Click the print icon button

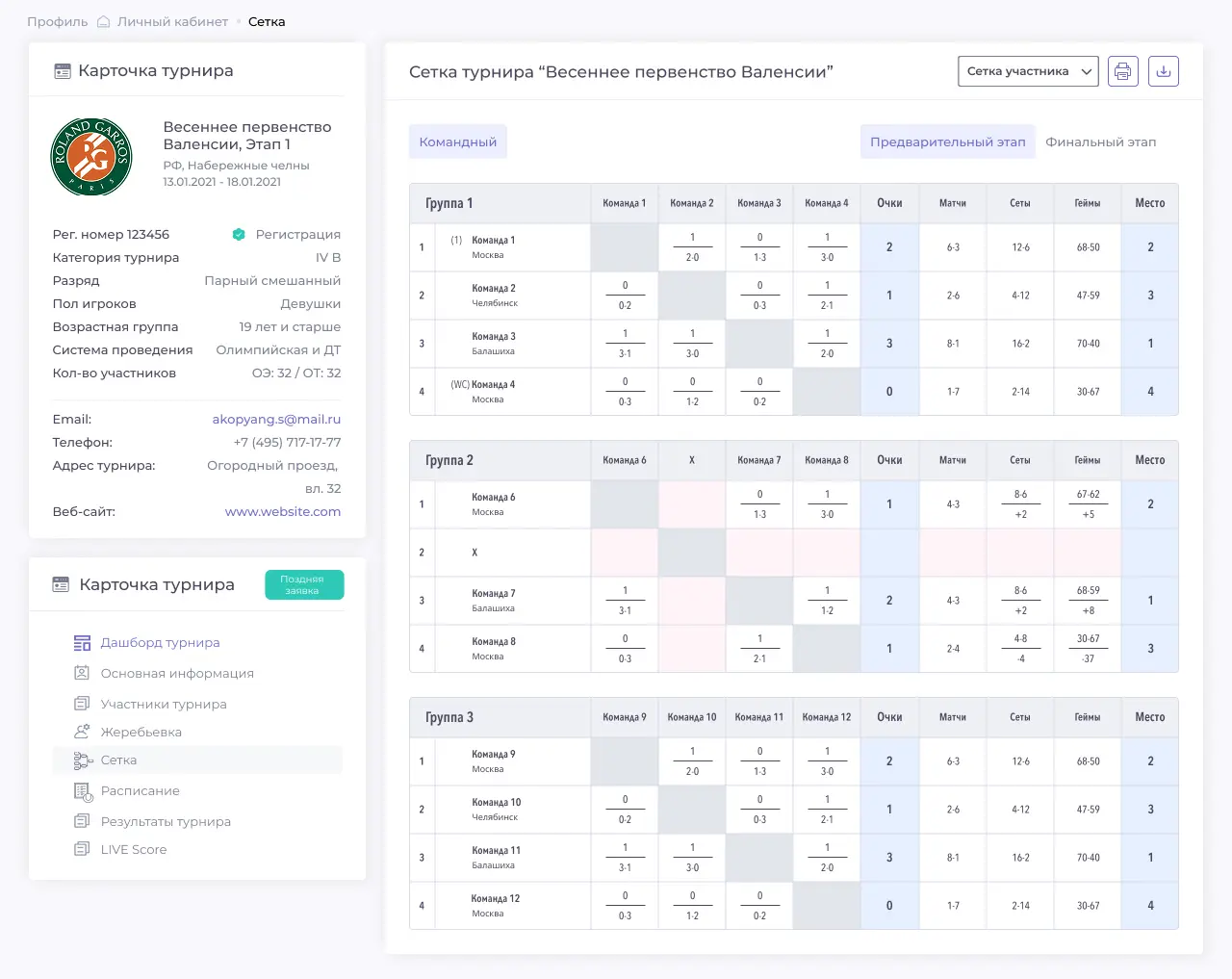tap(1122, 71)
